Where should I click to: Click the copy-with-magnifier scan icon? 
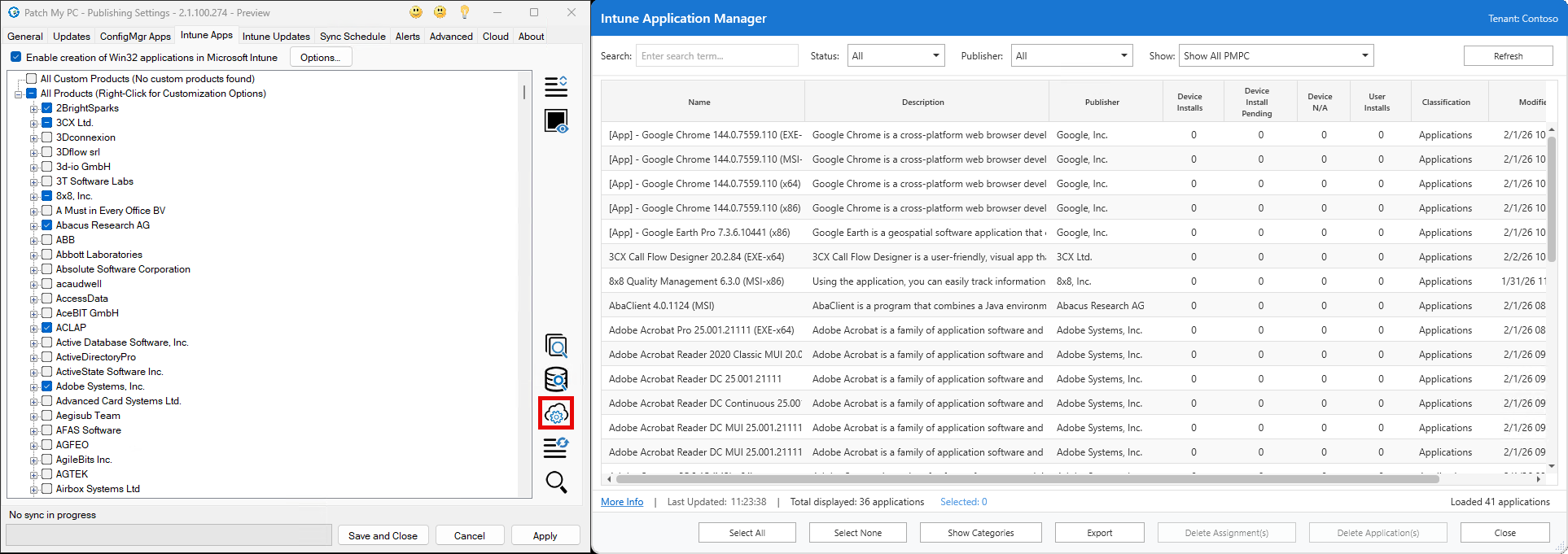(x=556, y=346)
